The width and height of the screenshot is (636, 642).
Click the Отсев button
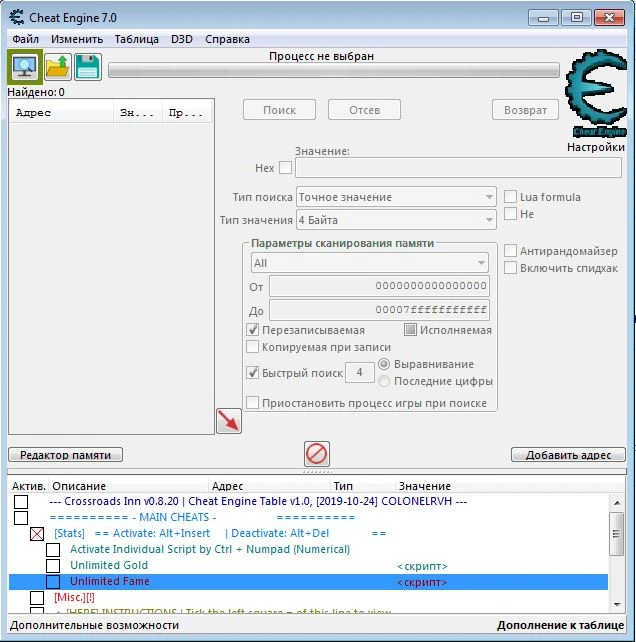coord(364,110)
